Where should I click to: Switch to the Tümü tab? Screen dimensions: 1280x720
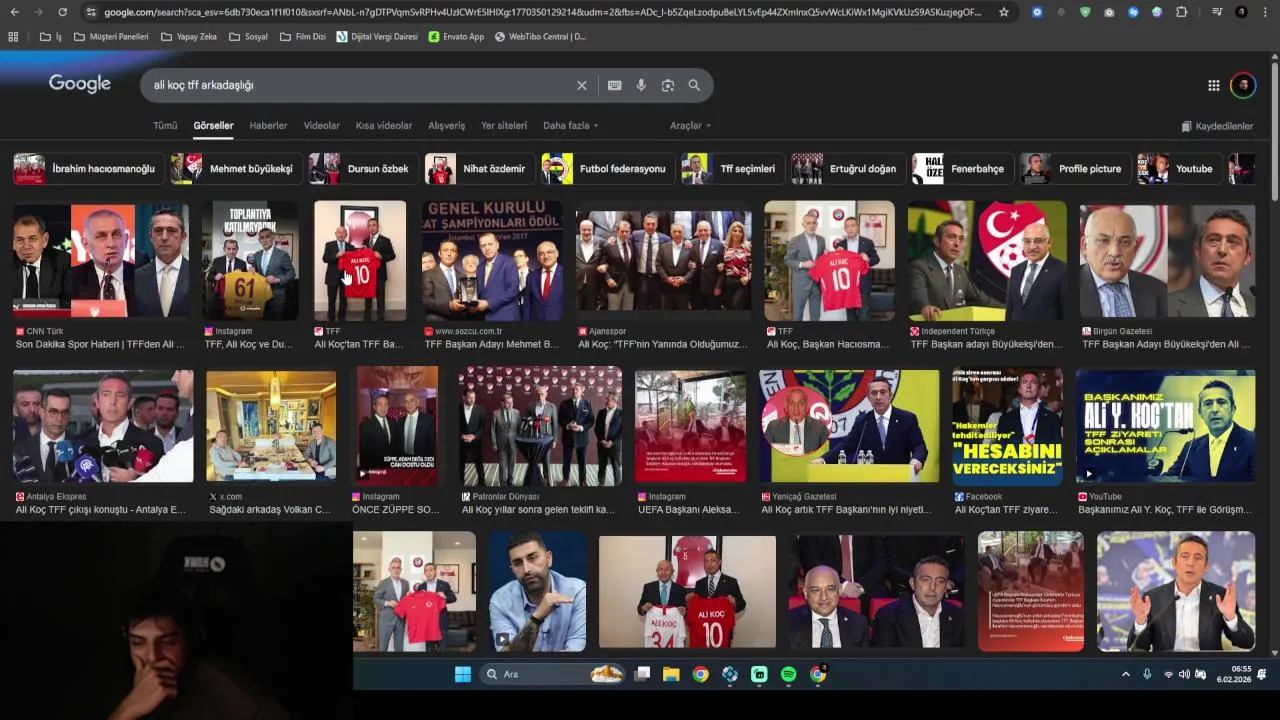pos(165,126)
